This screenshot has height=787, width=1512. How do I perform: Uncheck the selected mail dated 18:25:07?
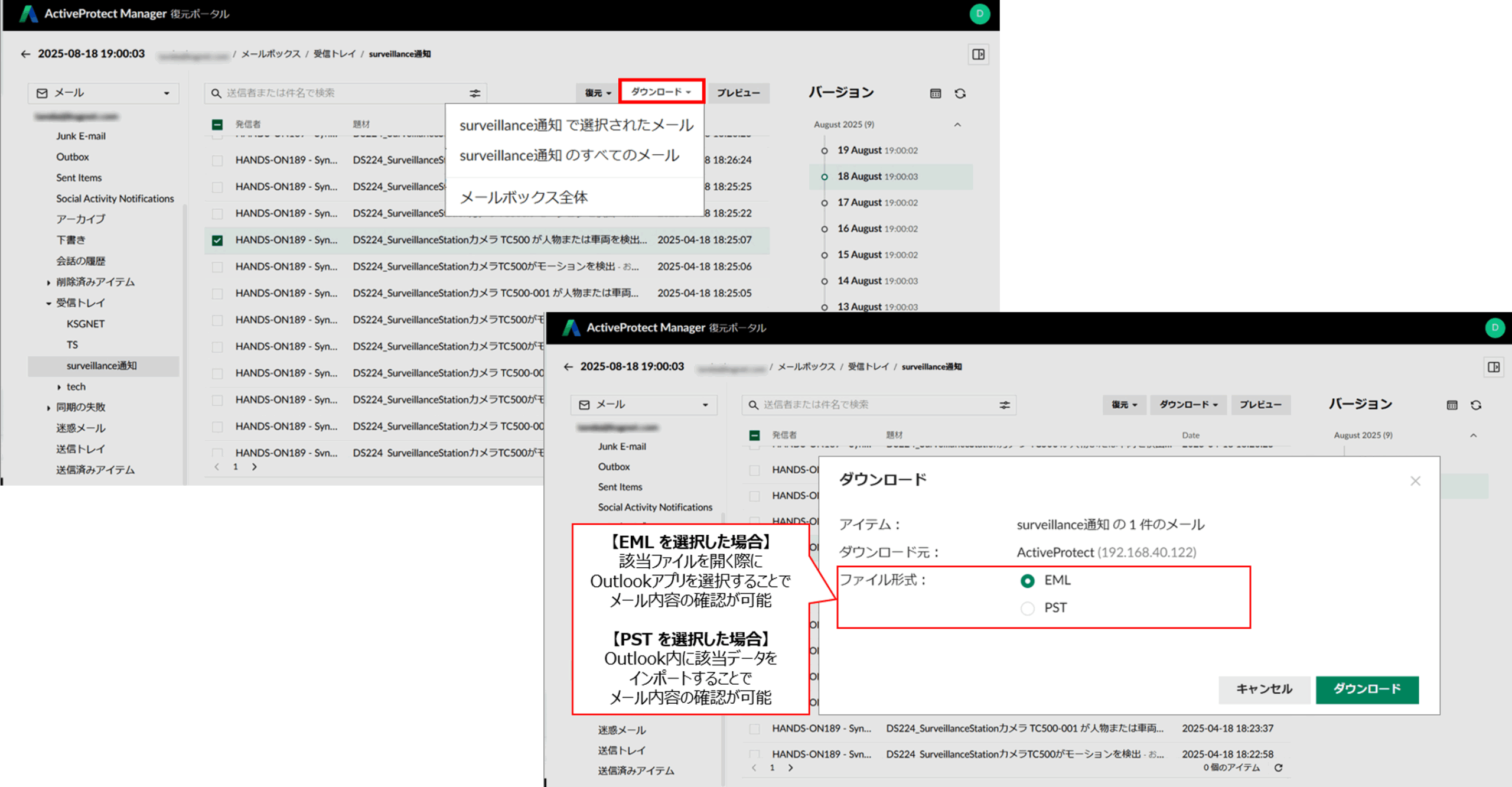[x=217, y=240]
